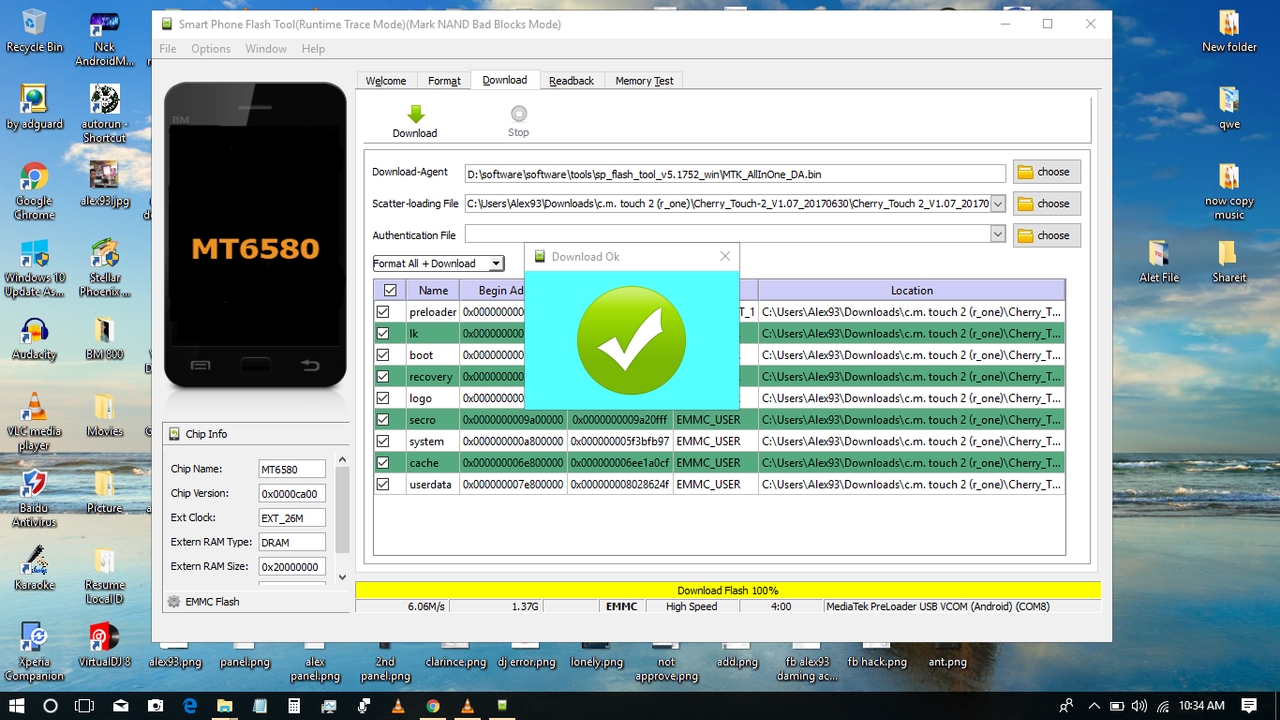Uncheck the boot partition checkbox

click(383, 355)
